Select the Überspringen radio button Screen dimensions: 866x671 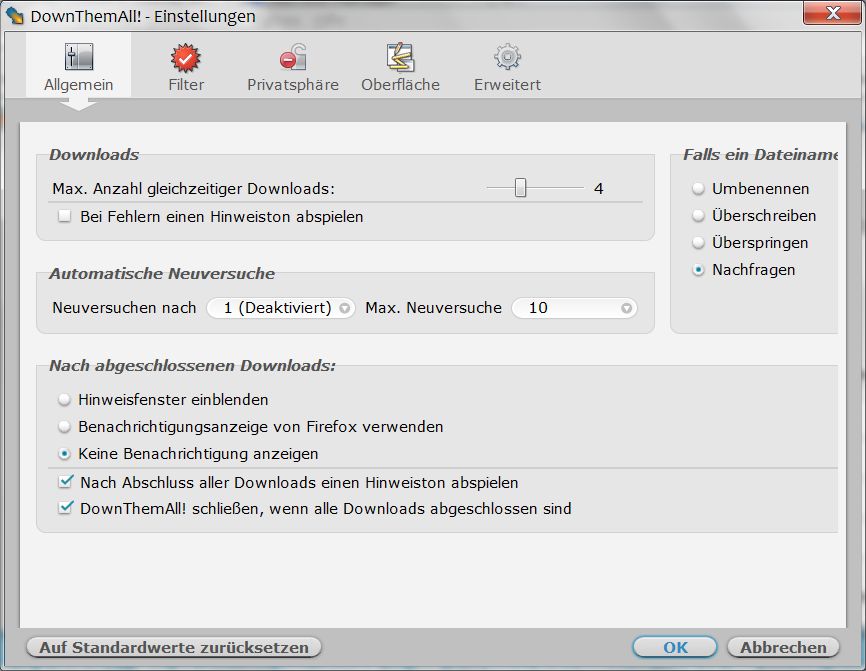pos(699,242)
